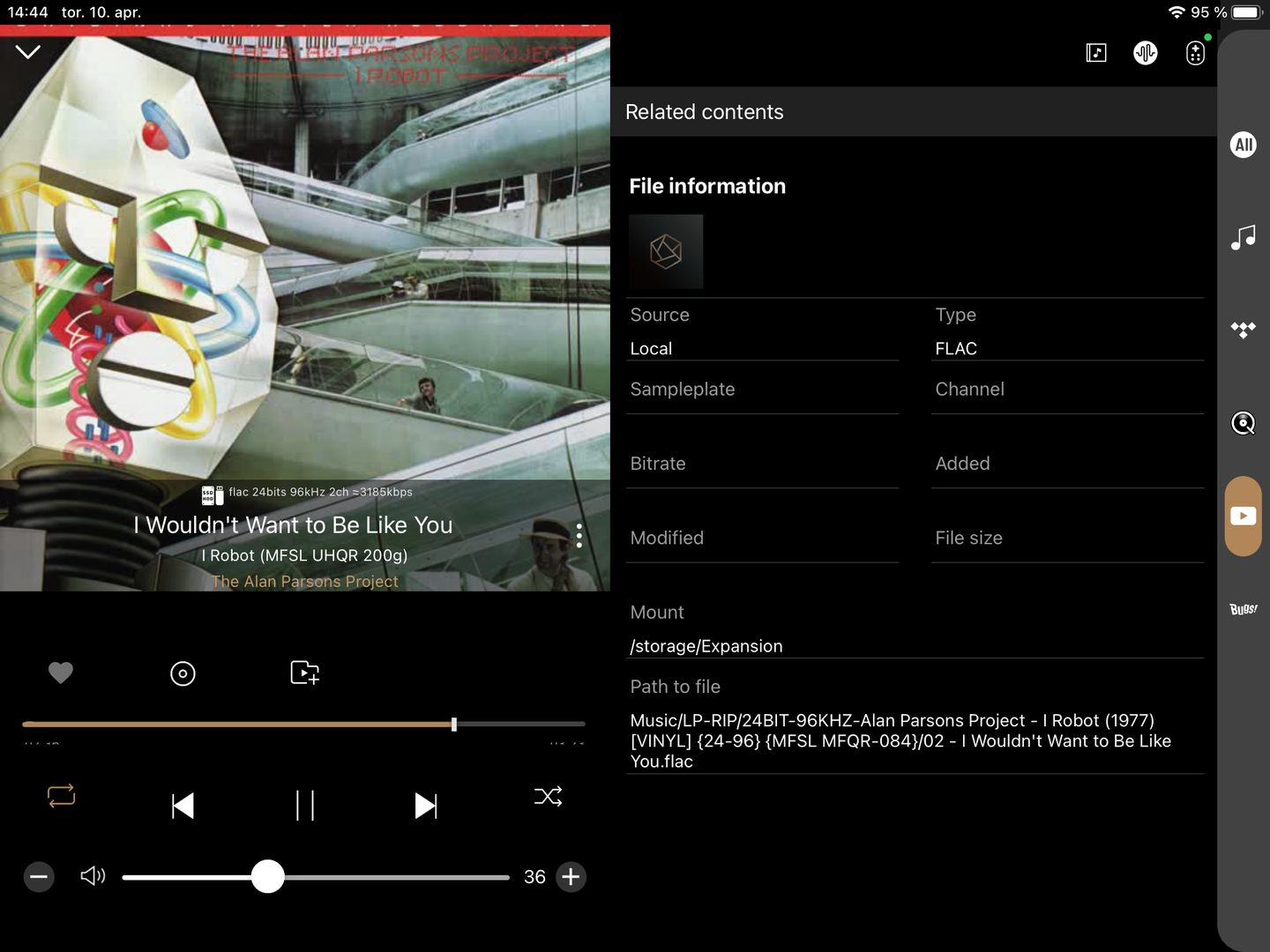The height and width of the screenshot is (952, 1270).
Task: Open the YouTube sidebar tab
Action: [x=1244, y=516]
